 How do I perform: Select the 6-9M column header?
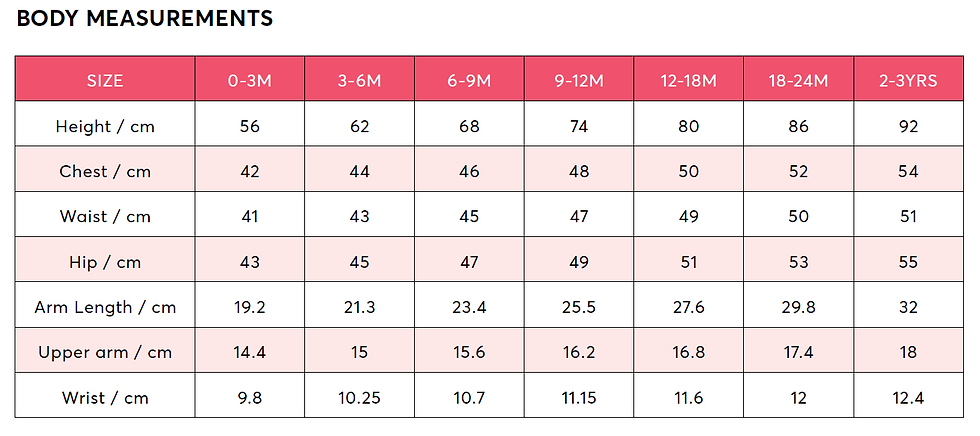pyautogui.click(x=469, y=79)
